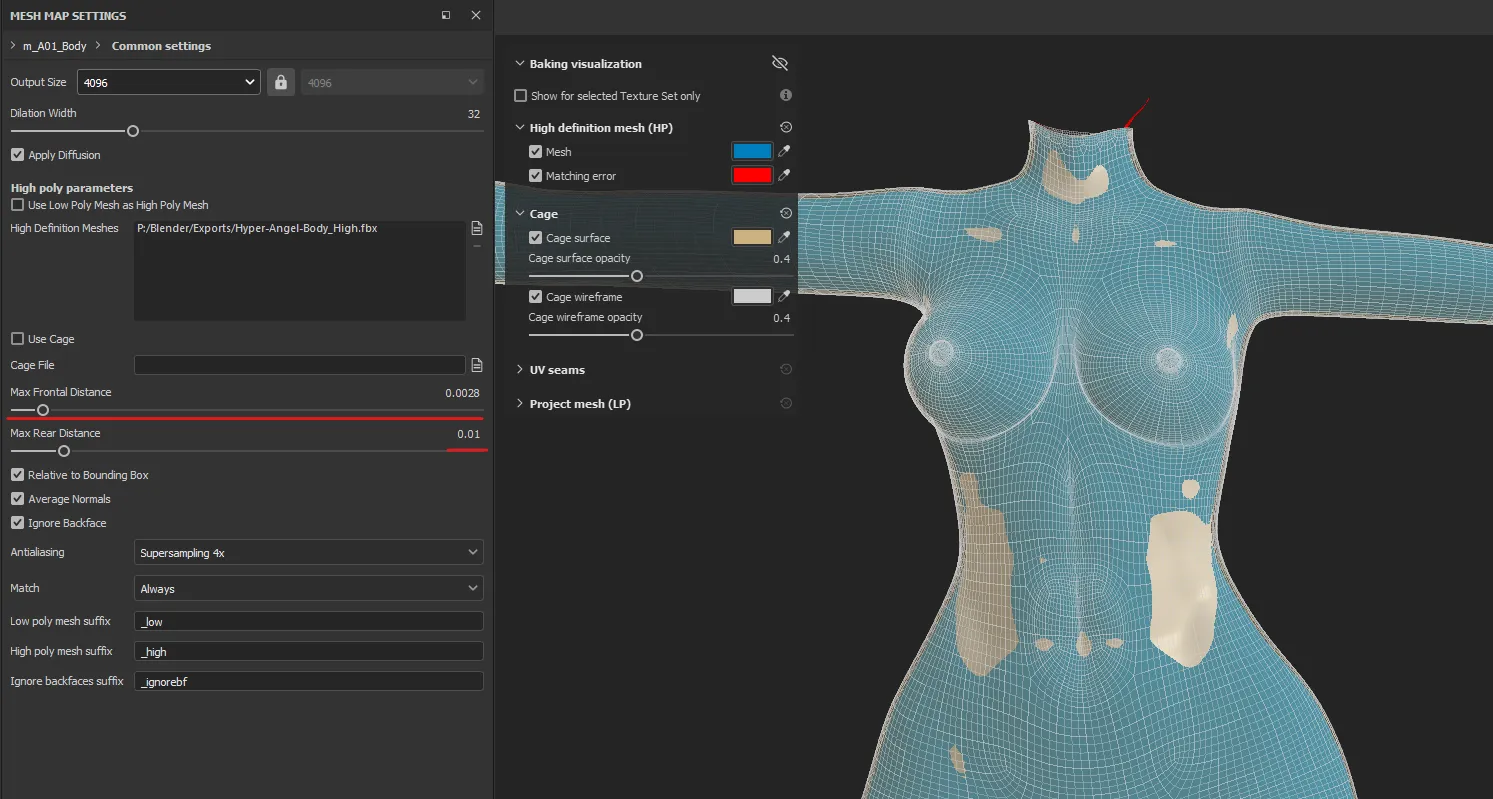Select m_A01_Body in the breadcrumb
The width and height of the screenshot is (1493, 799).
55,46
